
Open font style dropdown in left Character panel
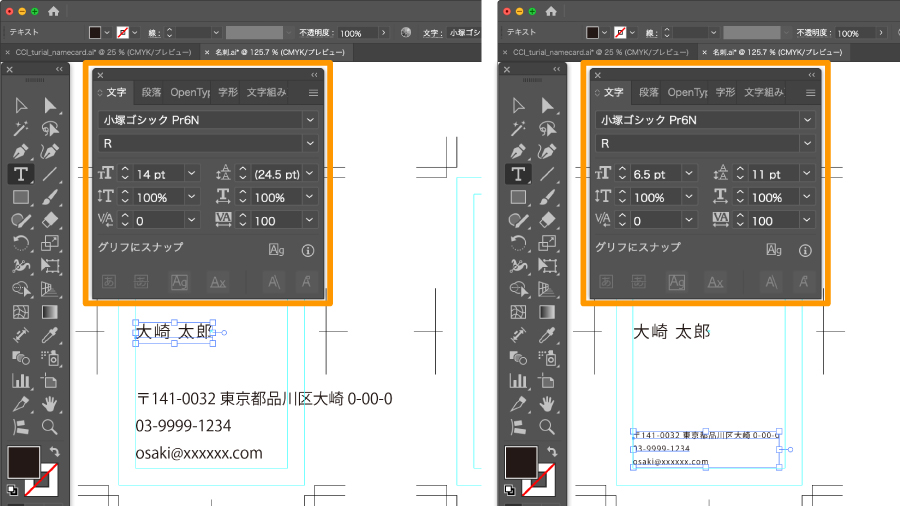tap(310, 143)
